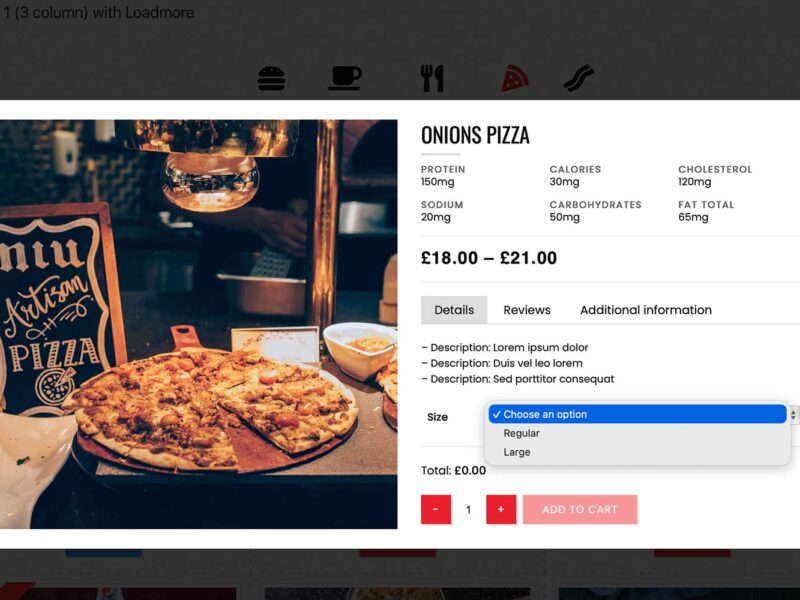
Task: Click the Onions Pizza title
Action: coord(475,135)
